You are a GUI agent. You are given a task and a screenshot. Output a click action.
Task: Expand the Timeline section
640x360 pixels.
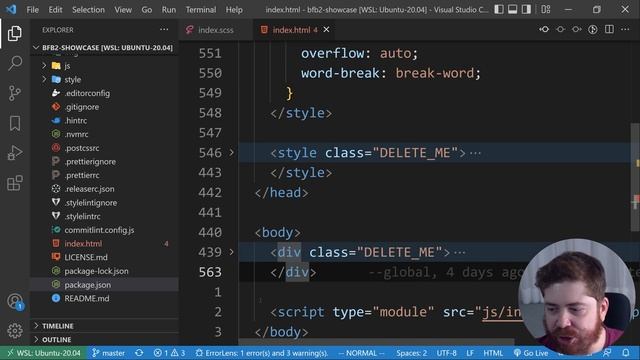pyautogui.click(x=105, y=326)
